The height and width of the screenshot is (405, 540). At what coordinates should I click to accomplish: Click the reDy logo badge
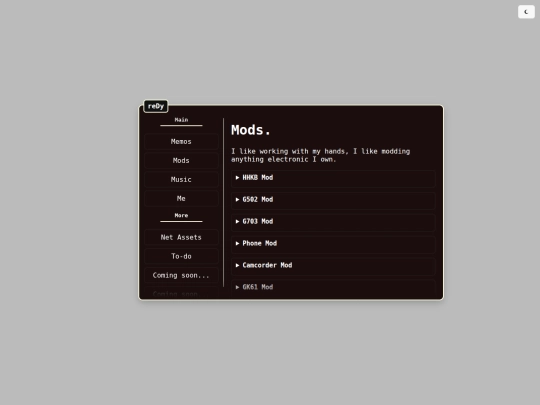[x=156, y=106]
